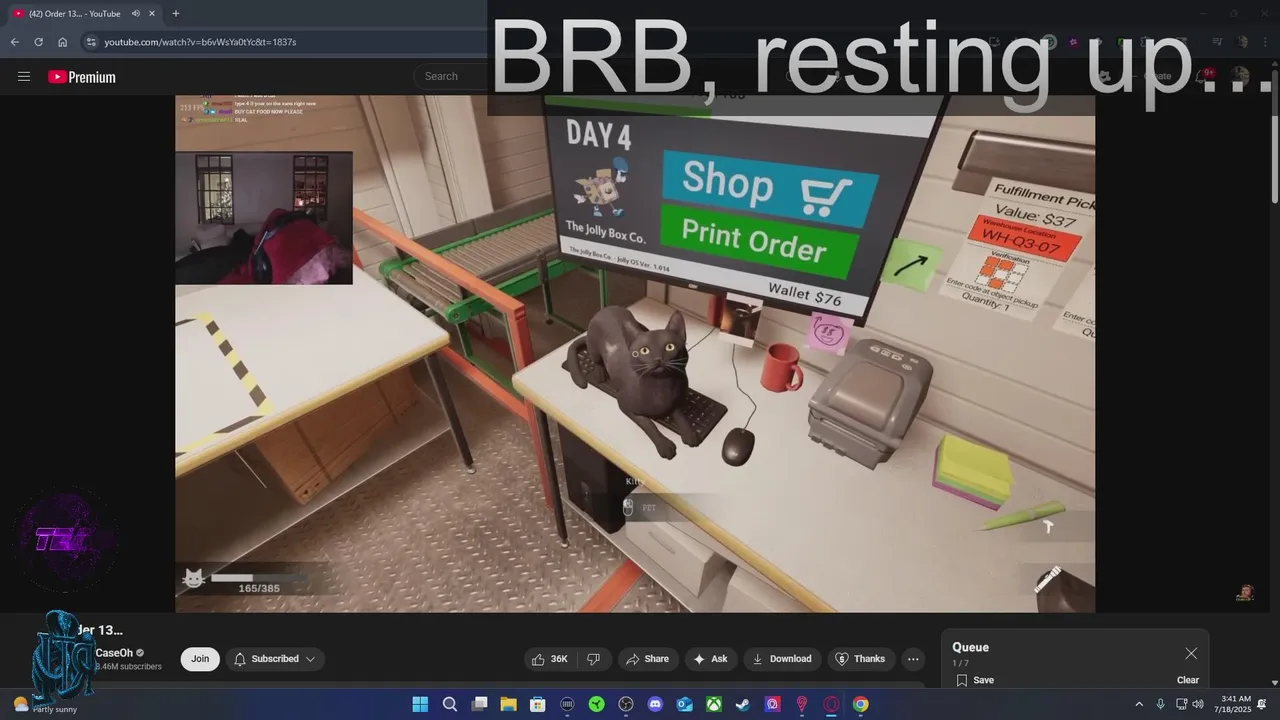Send a Thanks to creator
Screen dimensions: 1280x720
tap(860, 659)
